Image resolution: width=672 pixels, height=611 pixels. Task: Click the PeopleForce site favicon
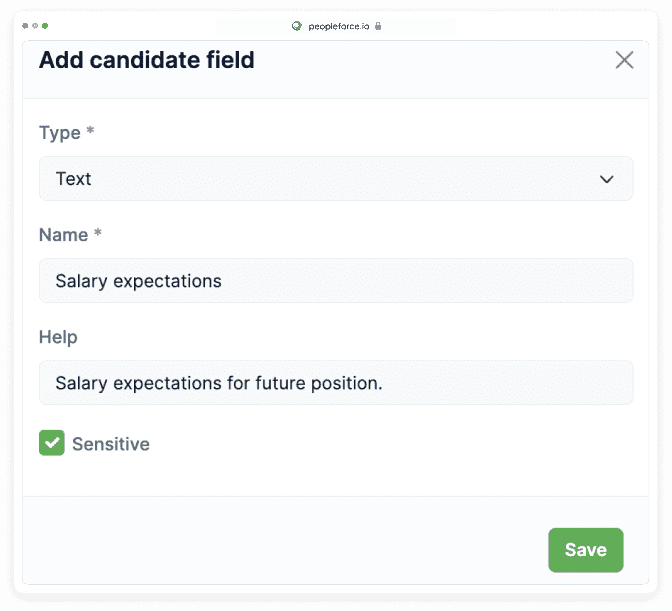tap(297, 26)
